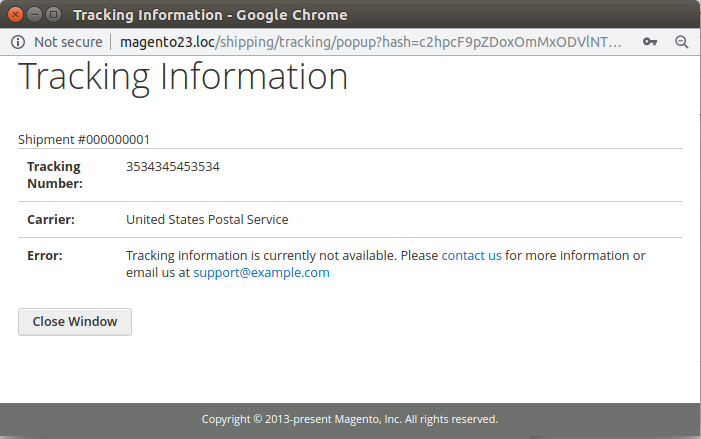Maximize the Tracking Information window

pos(54,15)
